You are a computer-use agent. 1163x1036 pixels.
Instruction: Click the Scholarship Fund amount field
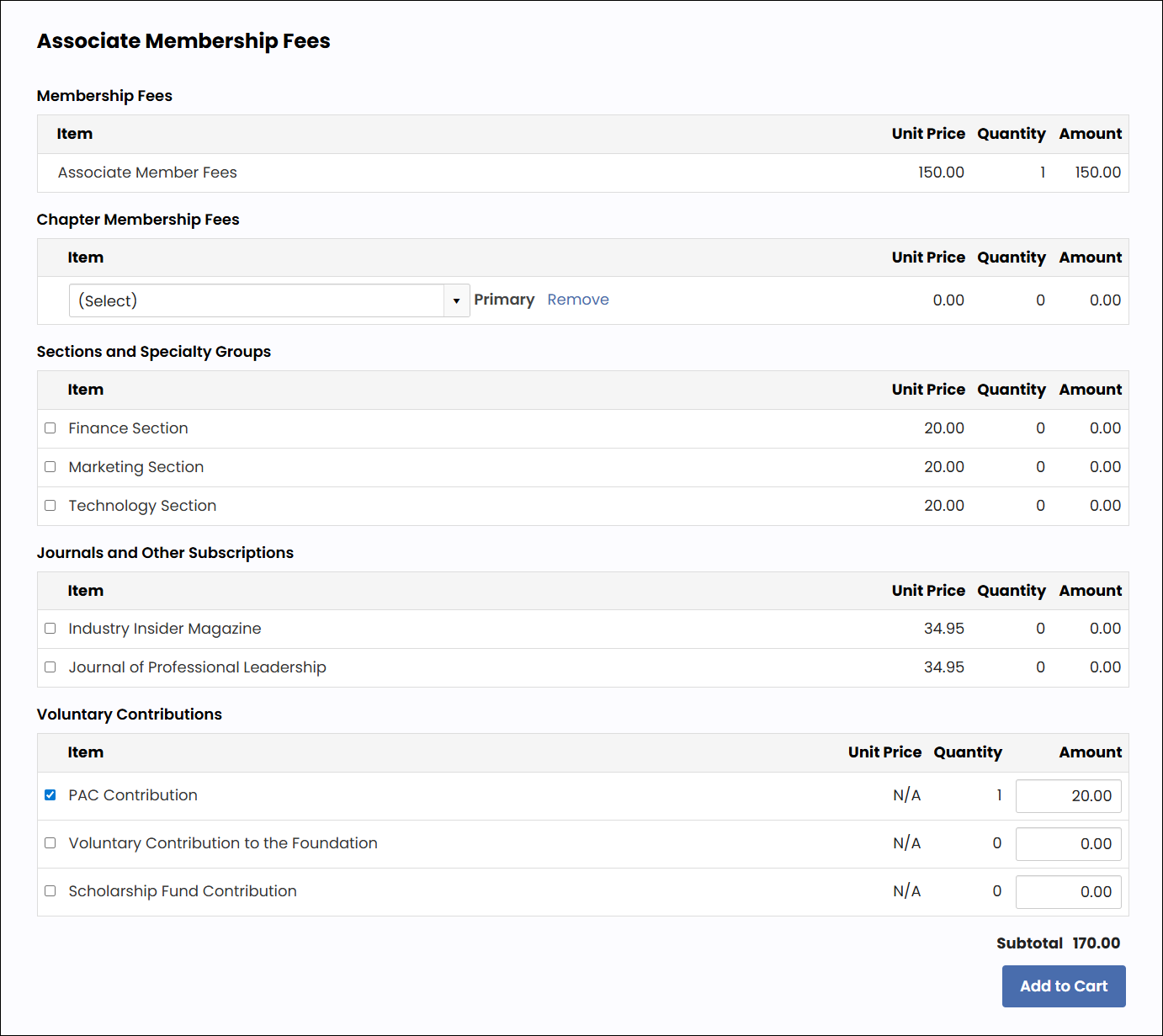click(x=1069, y=892)
